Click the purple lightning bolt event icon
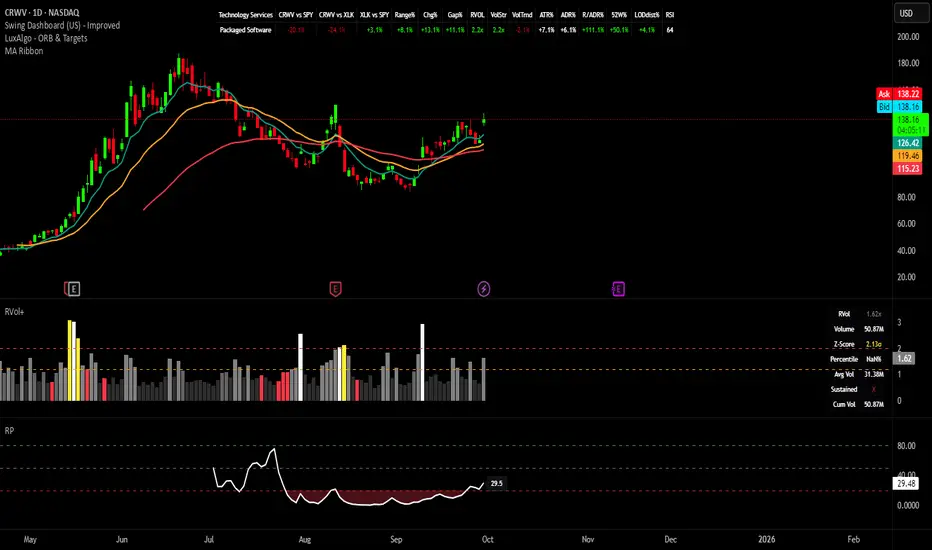The height and width of the screenshot is (550, 932). pos(484,289)
